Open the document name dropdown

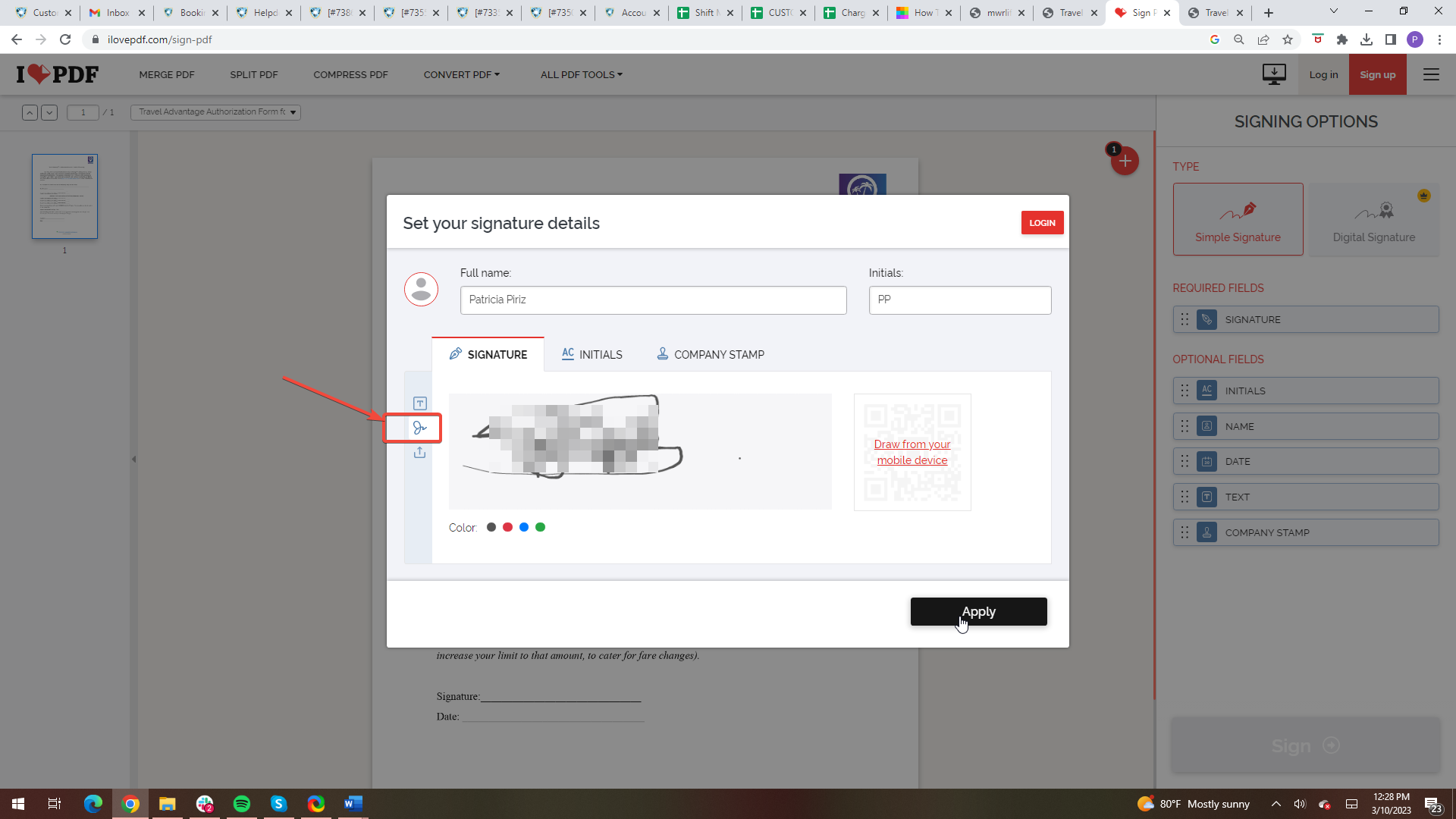(215, 112)
